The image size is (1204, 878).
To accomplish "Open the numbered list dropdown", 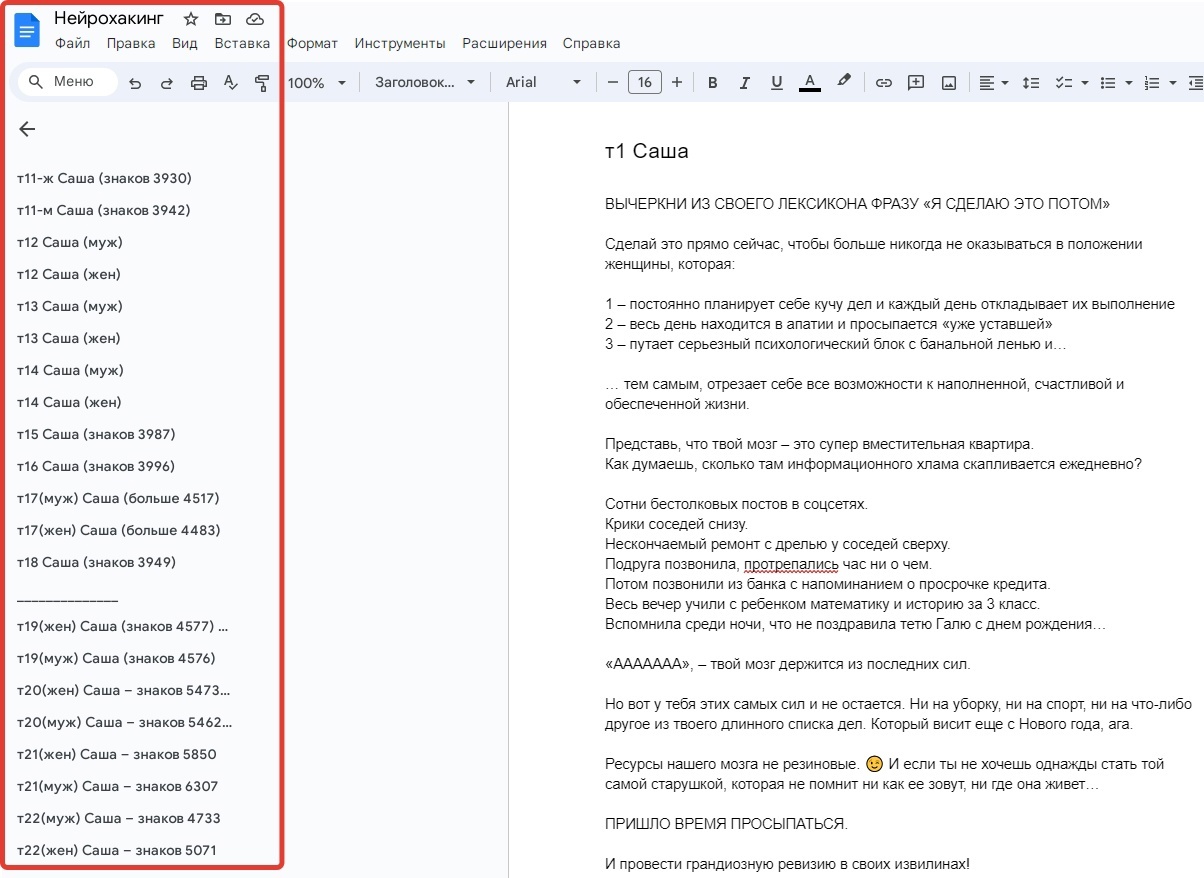I will 1173,83.
